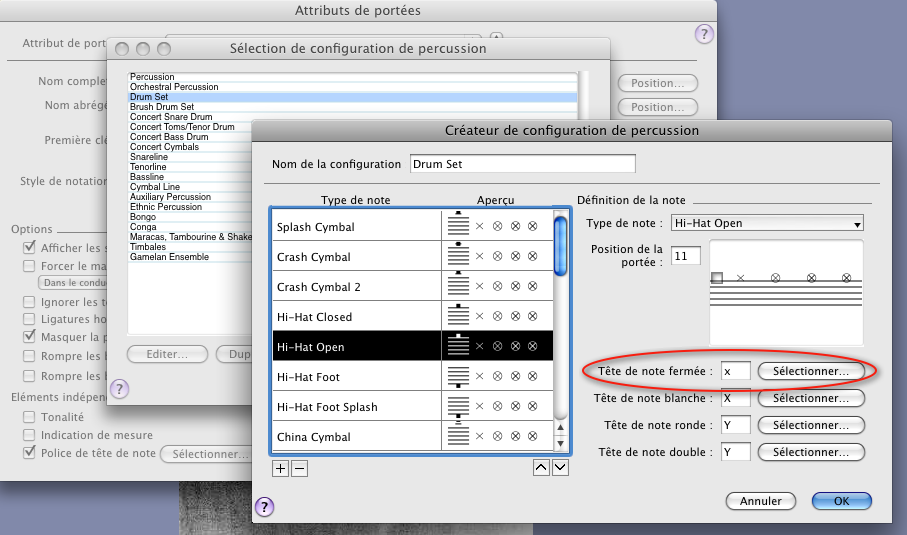
Task: Enable Indication de mesure checkbox
Action: click(x=31, y=435)
